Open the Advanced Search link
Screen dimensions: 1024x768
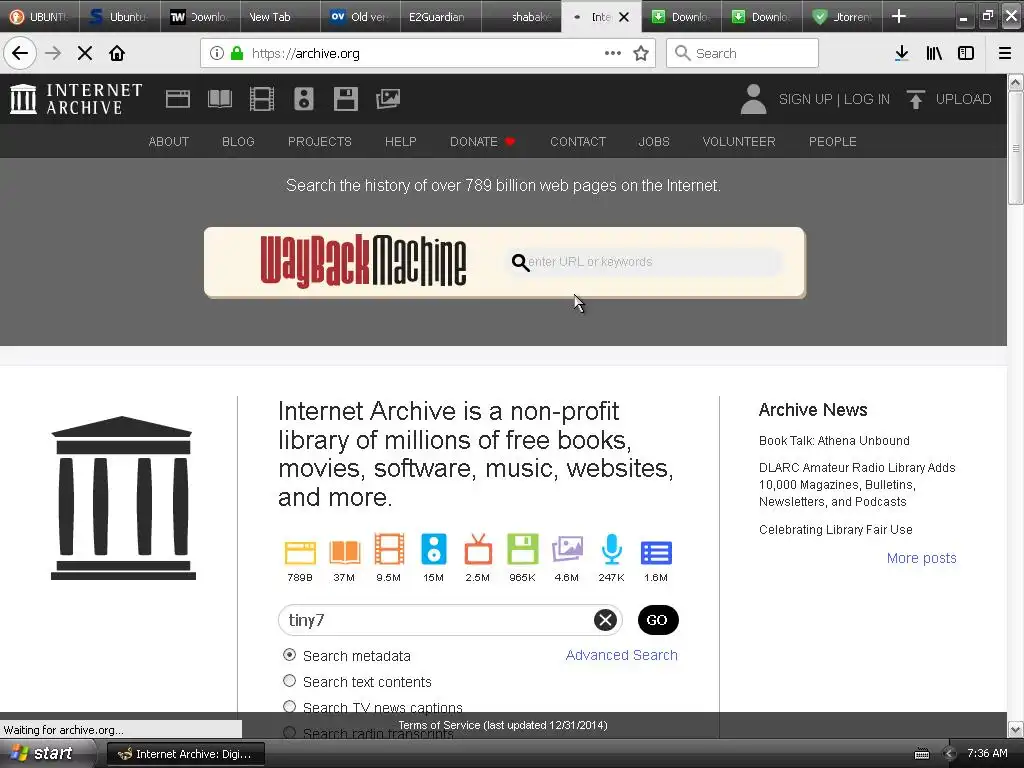622,655
